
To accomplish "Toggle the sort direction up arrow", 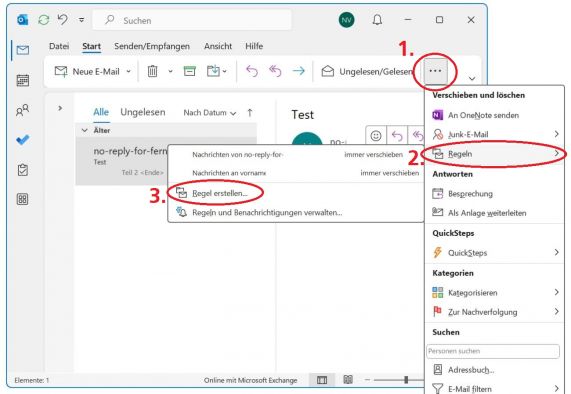I will 250,113.
